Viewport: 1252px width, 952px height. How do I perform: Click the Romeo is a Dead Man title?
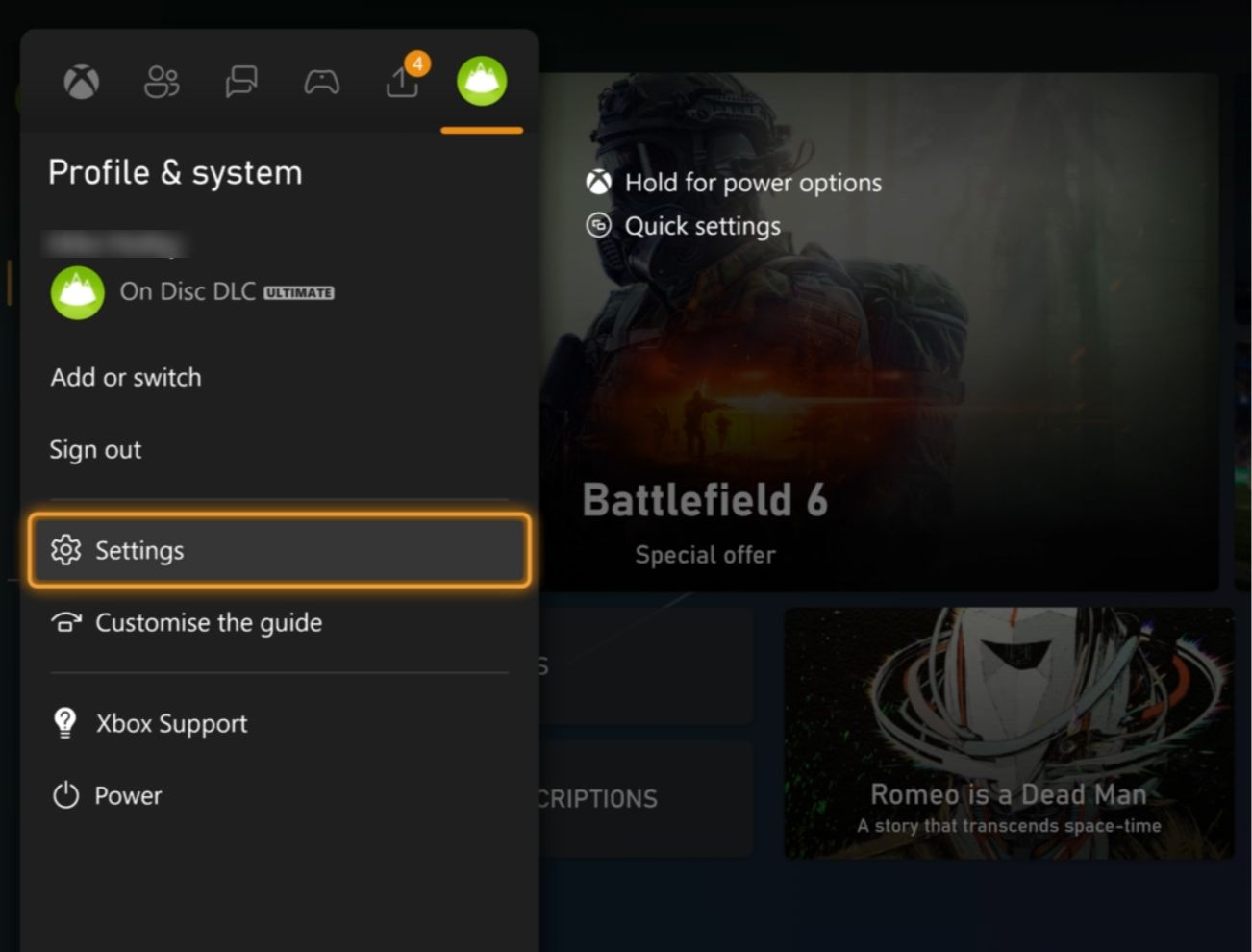pos(1009,794)
